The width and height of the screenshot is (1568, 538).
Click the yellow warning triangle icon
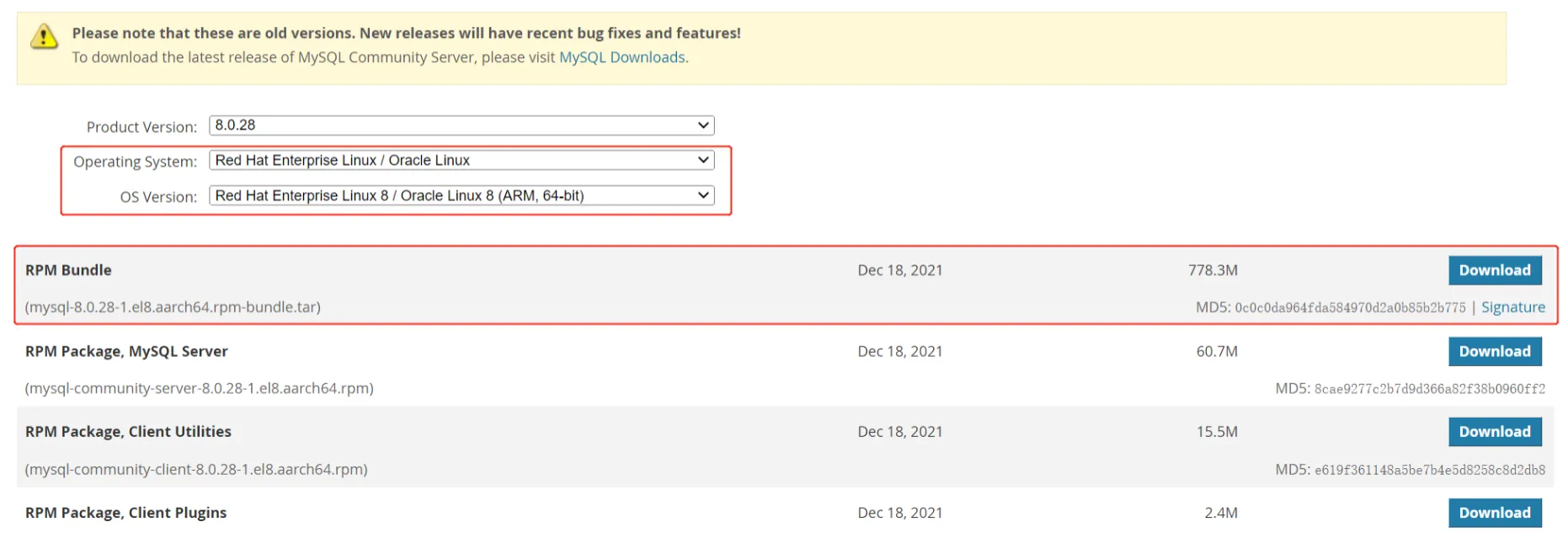44,36
